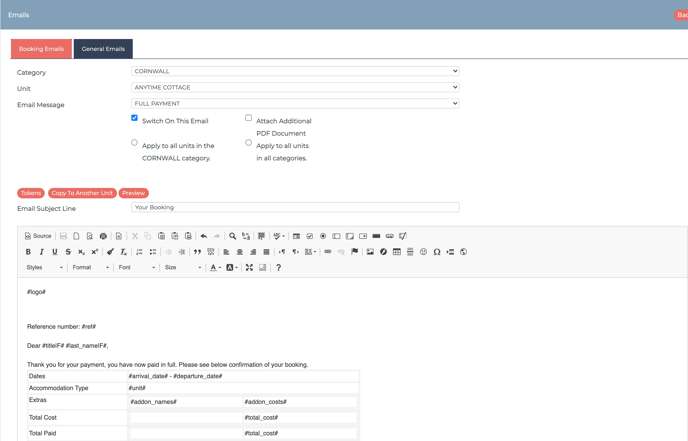Click the Insert Link icon
This screenshot has width=688, height=441.
point(328,252)
